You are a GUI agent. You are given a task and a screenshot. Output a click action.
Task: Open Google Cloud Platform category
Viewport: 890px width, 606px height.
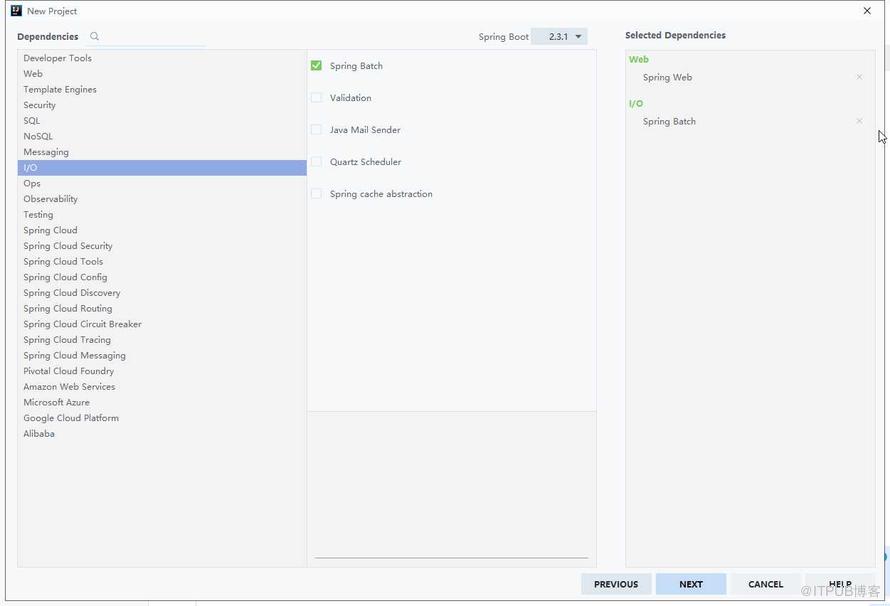pos(162,418)
